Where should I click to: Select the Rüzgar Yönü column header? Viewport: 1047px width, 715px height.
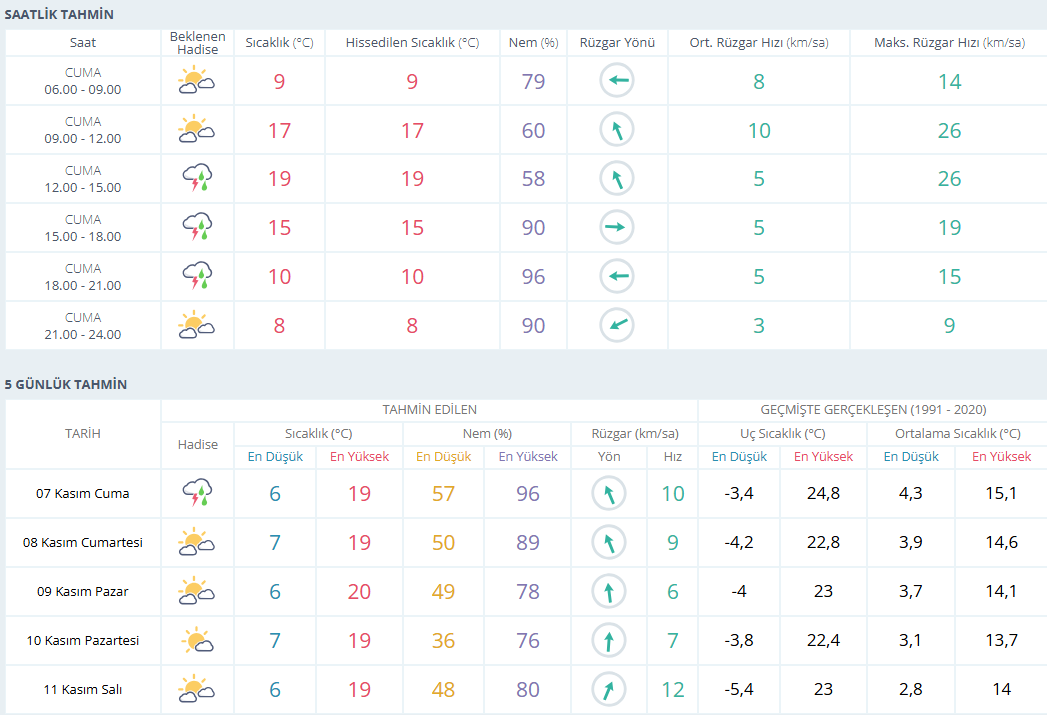tap(617, 43)
